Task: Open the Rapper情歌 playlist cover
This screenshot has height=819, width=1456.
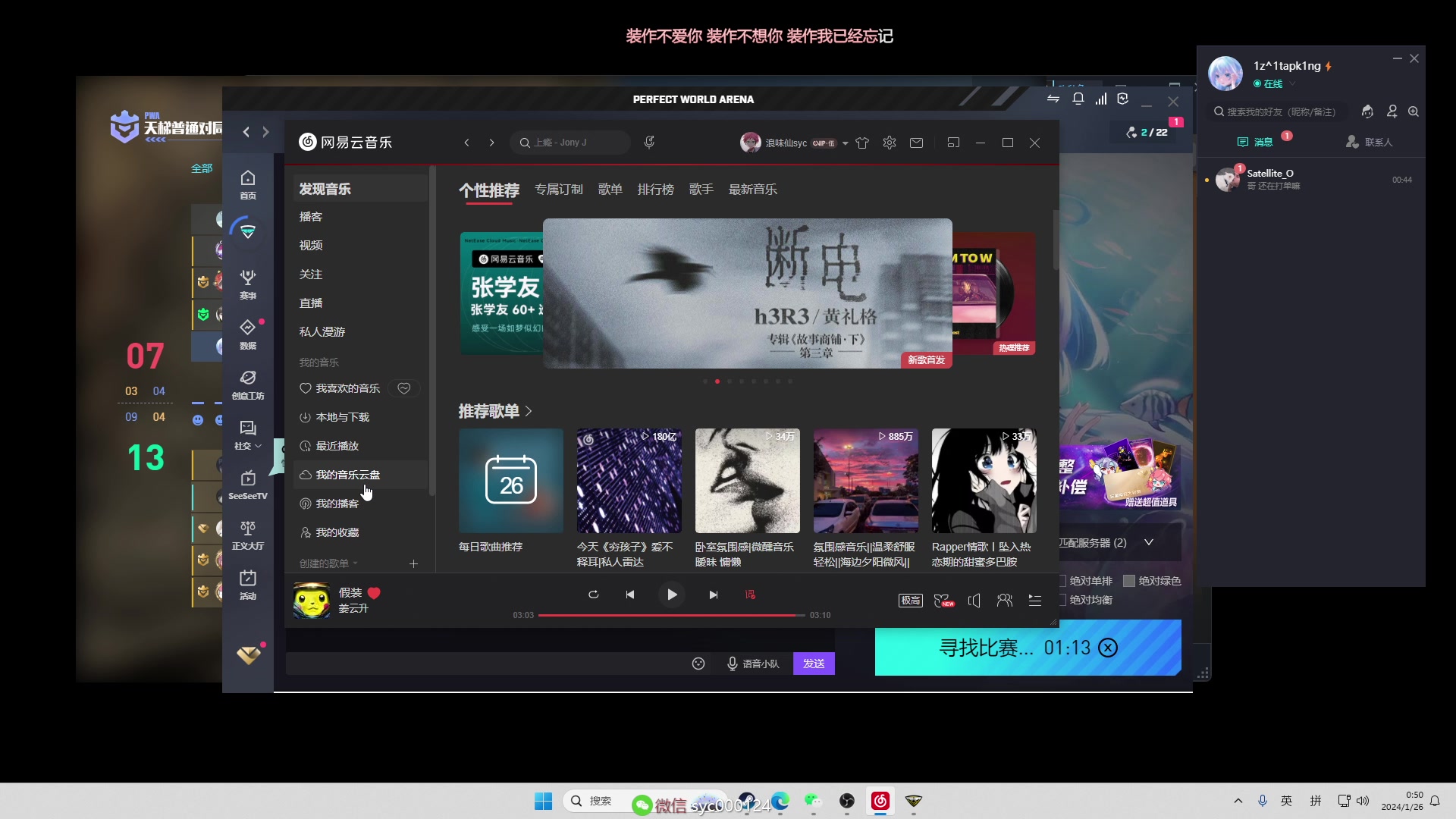Action: click(x=984, y=481)
